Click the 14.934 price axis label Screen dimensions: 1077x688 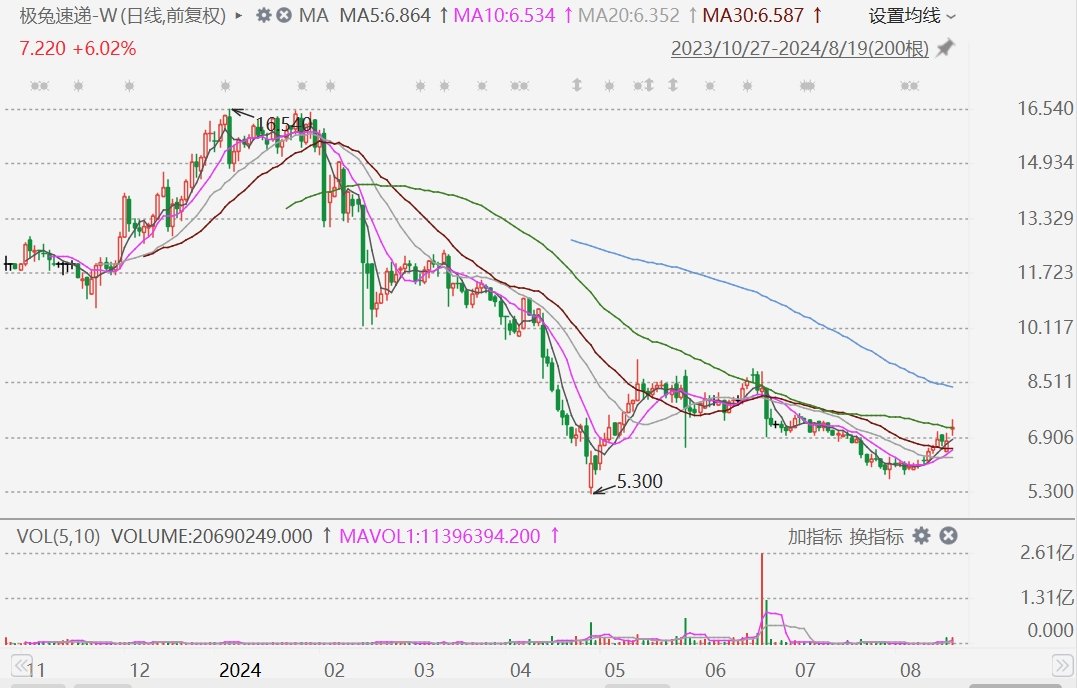[x=1045, y=163]
